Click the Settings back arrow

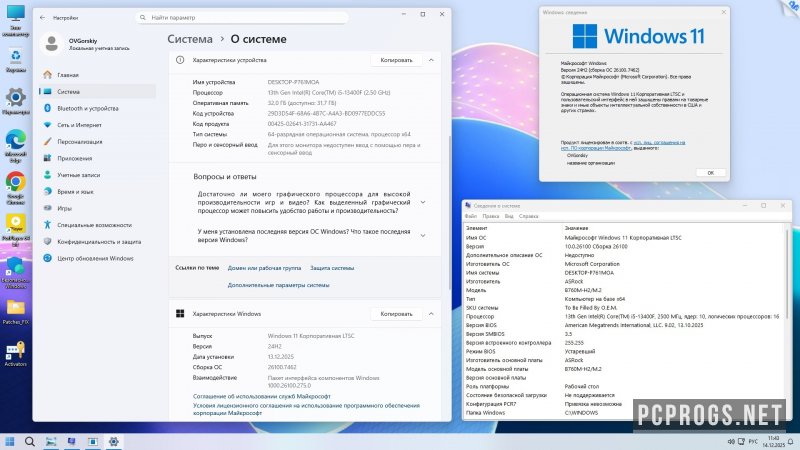[x=42, y=17]
